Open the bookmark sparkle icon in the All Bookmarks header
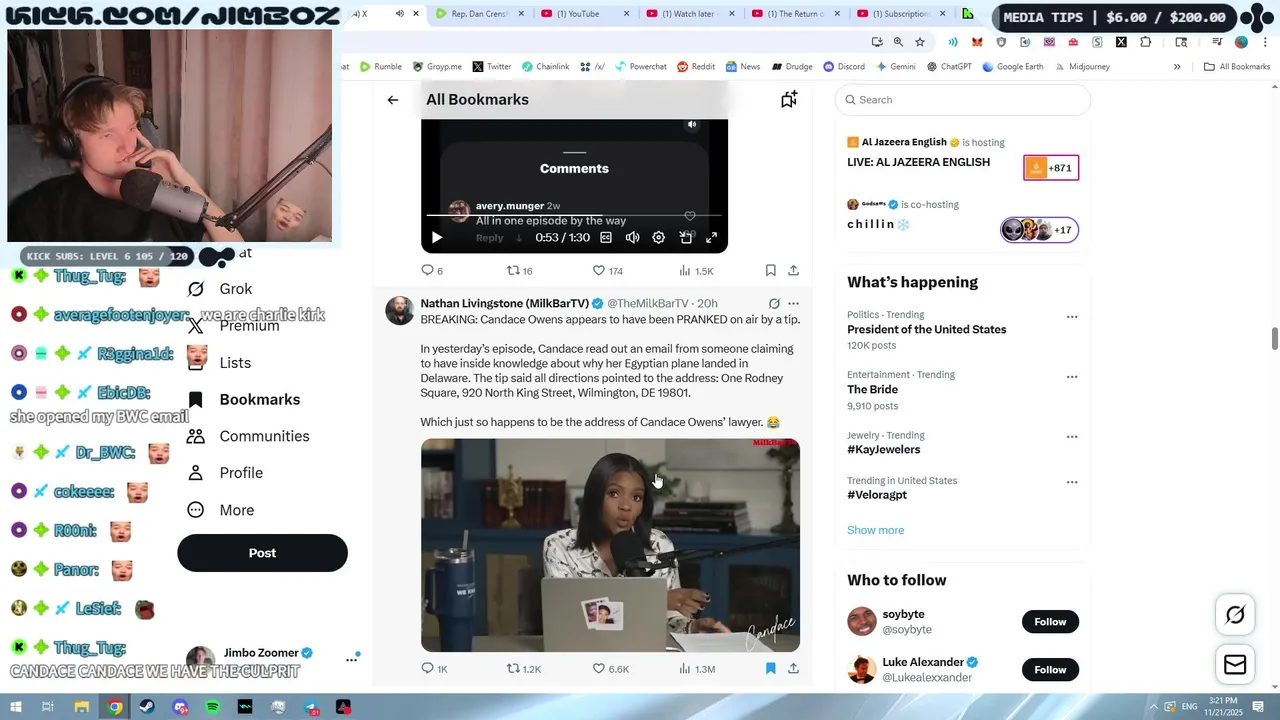This screenshot has width=1280, height=720. tap(789, 99)
